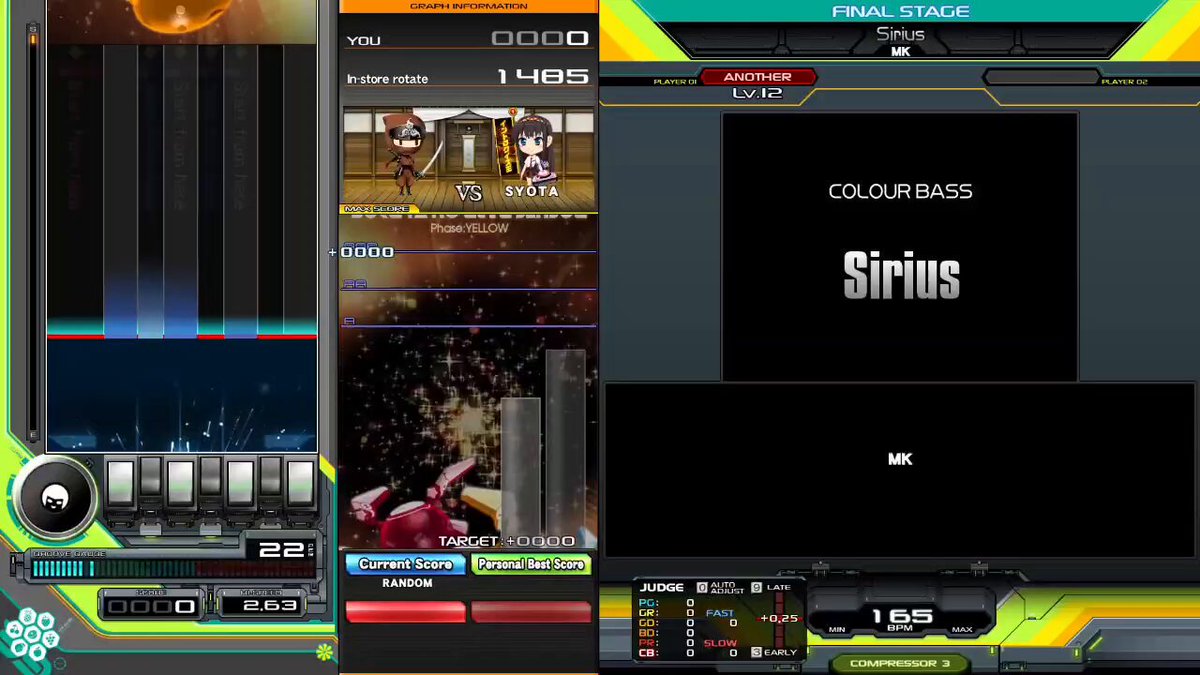Click the PLAYER 02 label
The height and width of the screenshot is (675, 1200).
tap(1124, 82)
